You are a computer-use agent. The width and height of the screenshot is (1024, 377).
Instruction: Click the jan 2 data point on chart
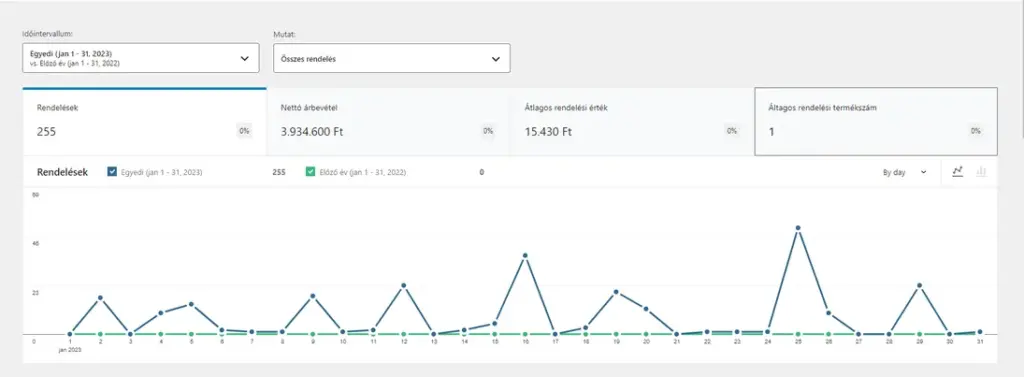click(101, 298)
